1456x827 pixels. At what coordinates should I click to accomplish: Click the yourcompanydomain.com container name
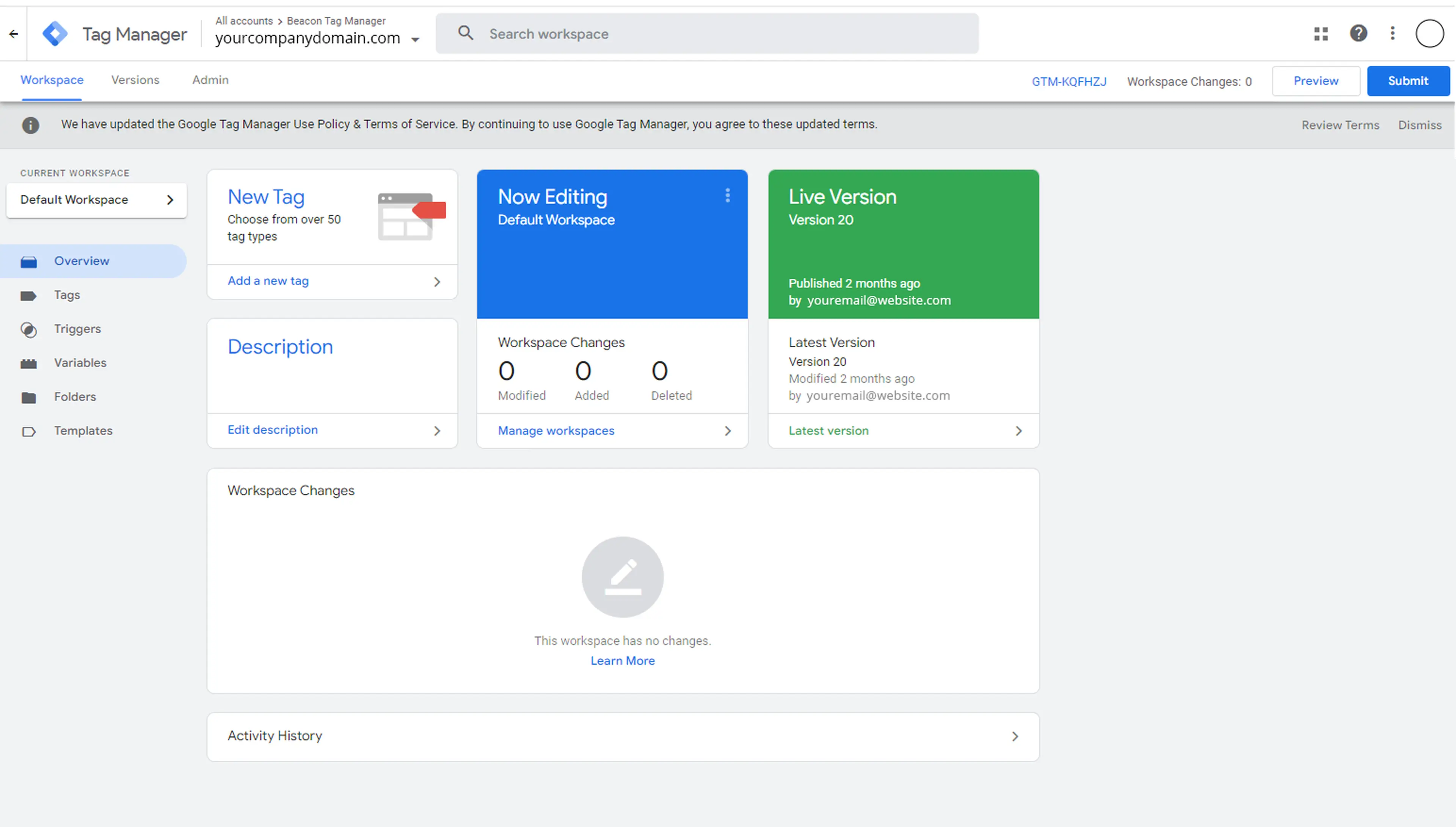tap(307, 39)
